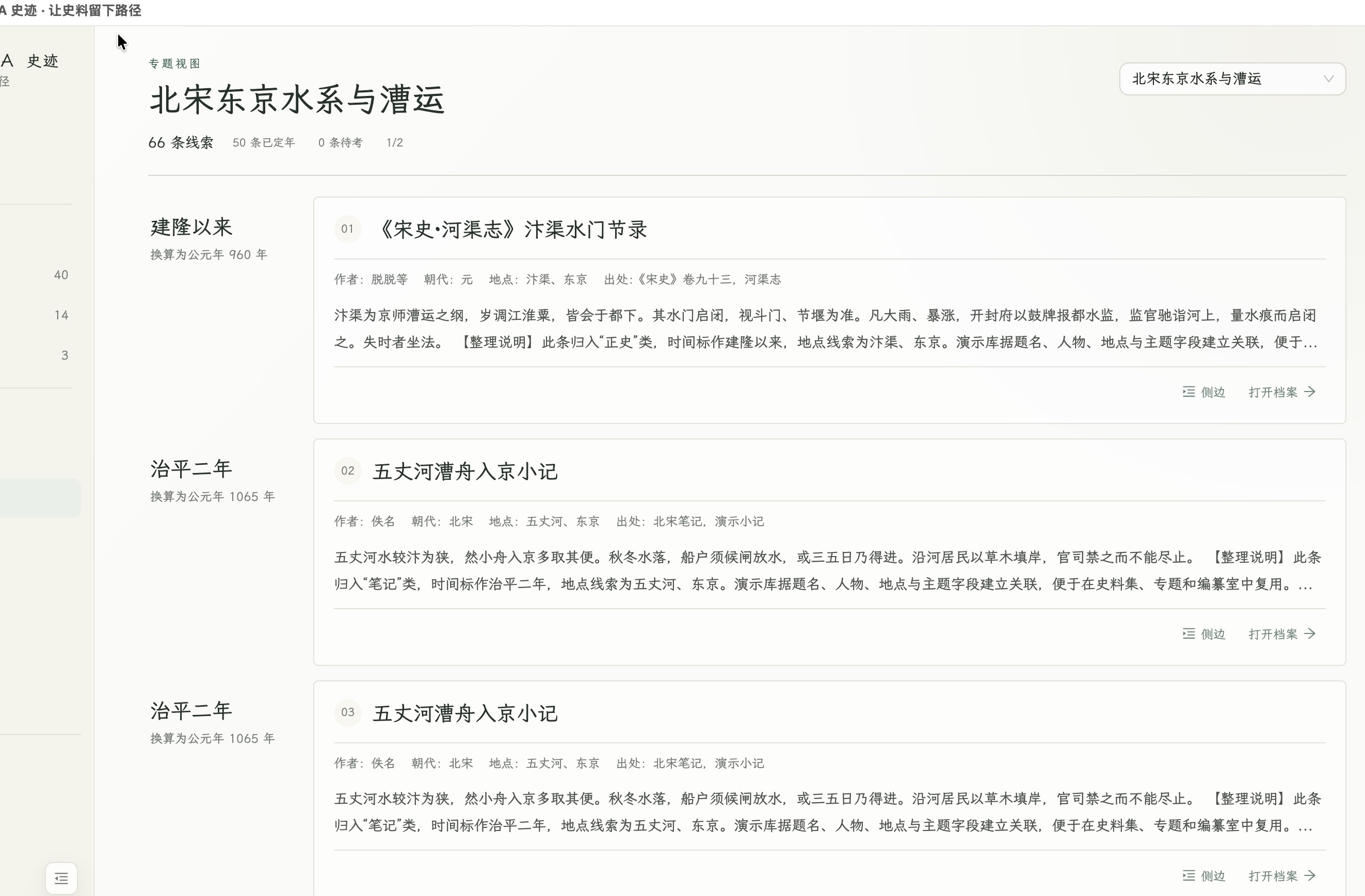Open title 《宋史·河渠志》汴渠水门节录

coord(510,230)
